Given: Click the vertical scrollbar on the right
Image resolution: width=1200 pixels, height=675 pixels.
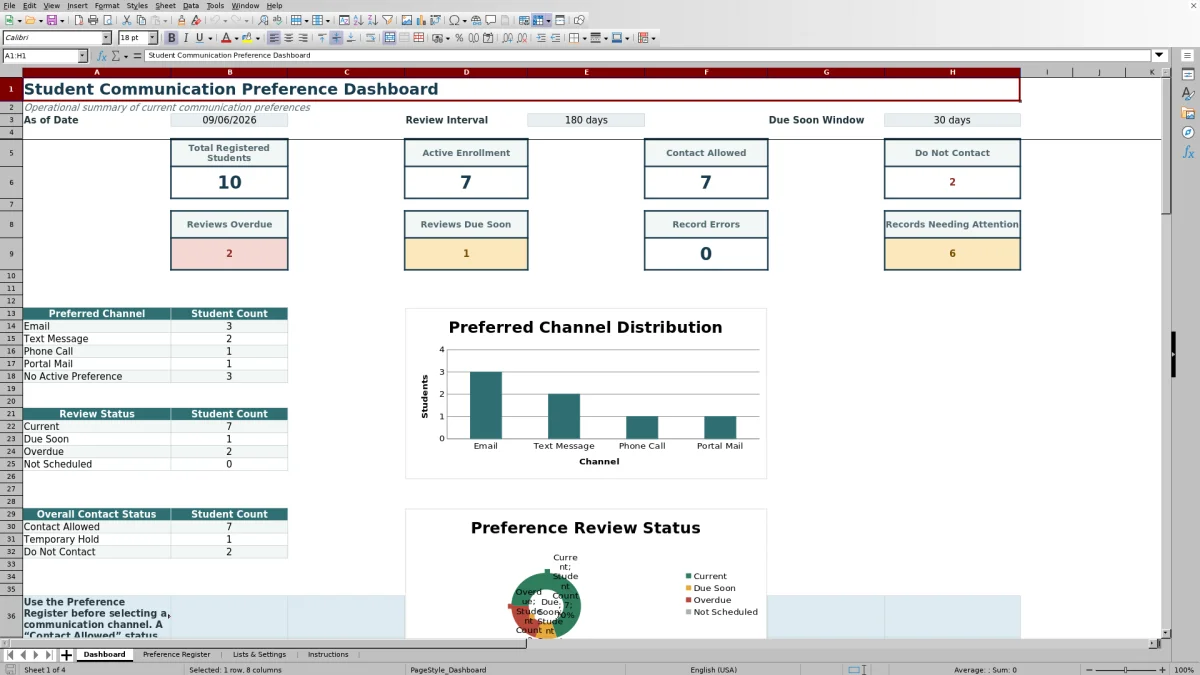Looking at the screenshot, I should point(1166,350).
